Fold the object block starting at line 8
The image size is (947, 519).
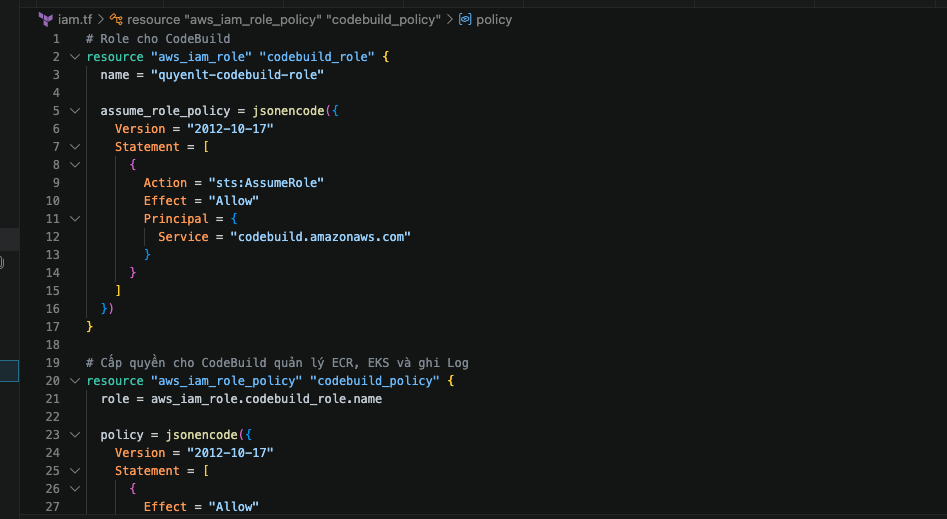point(75,165)
